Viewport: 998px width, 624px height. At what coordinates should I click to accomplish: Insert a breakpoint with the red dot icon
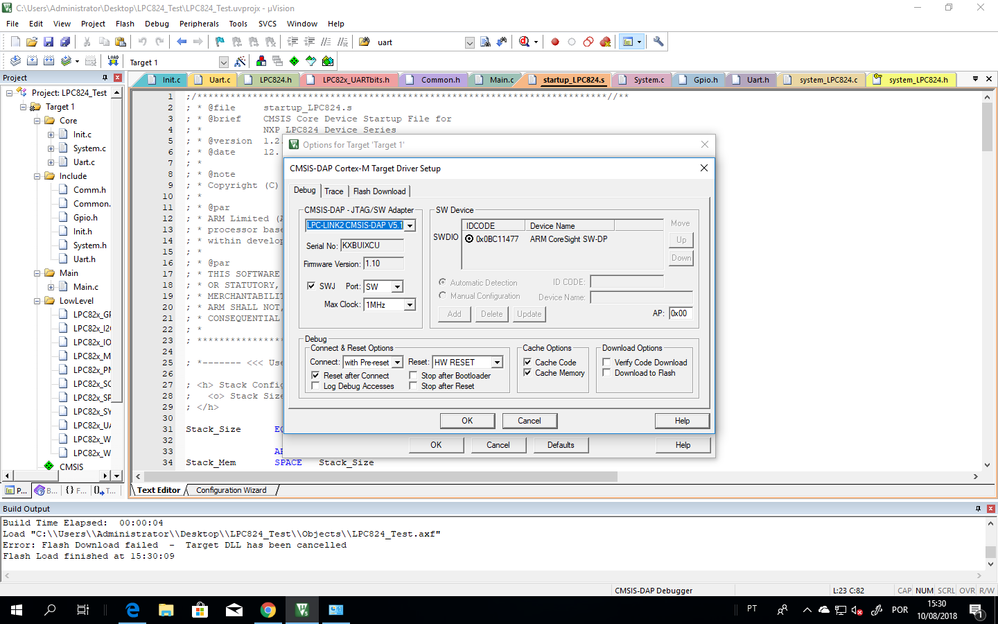[554, 42]
